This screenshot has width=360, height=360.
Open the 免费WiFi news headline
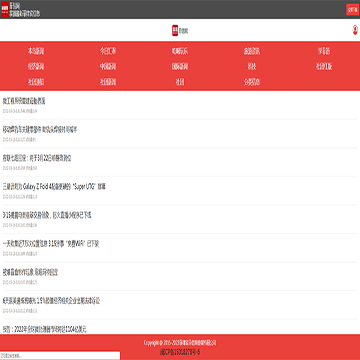(51, 244)
